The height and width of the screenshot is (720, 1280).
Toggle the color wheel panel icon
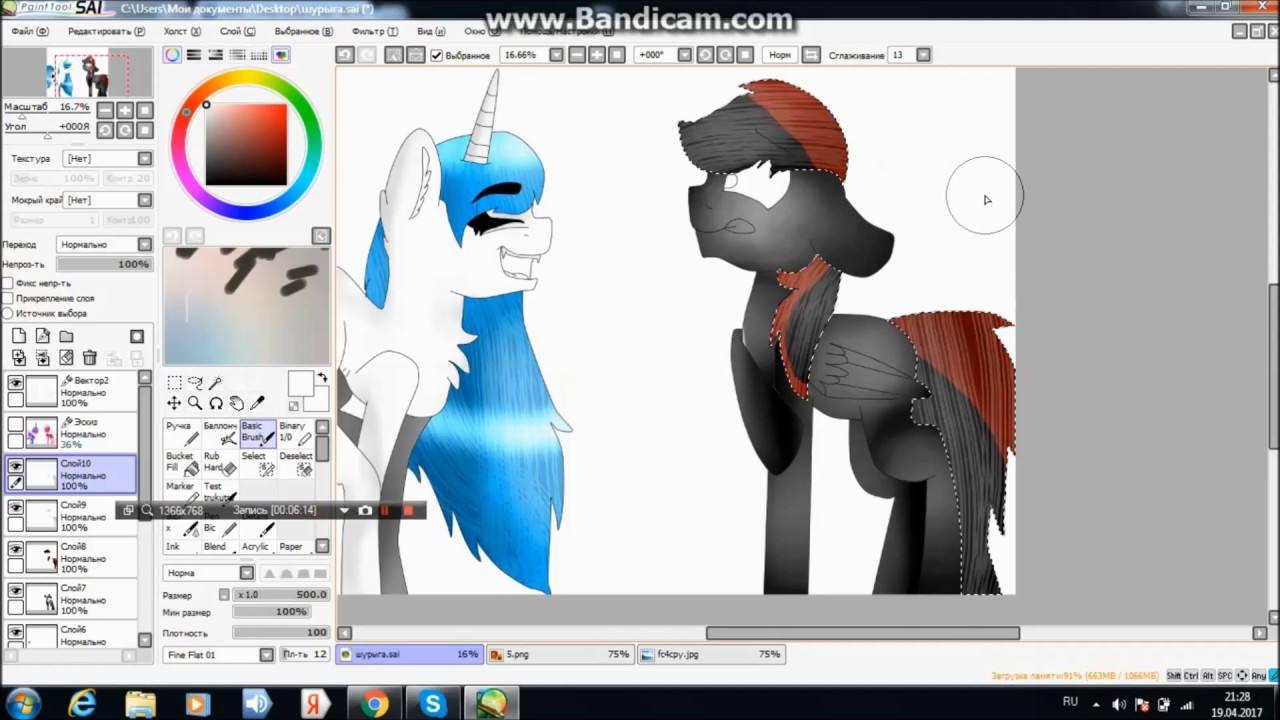[173, 55]
